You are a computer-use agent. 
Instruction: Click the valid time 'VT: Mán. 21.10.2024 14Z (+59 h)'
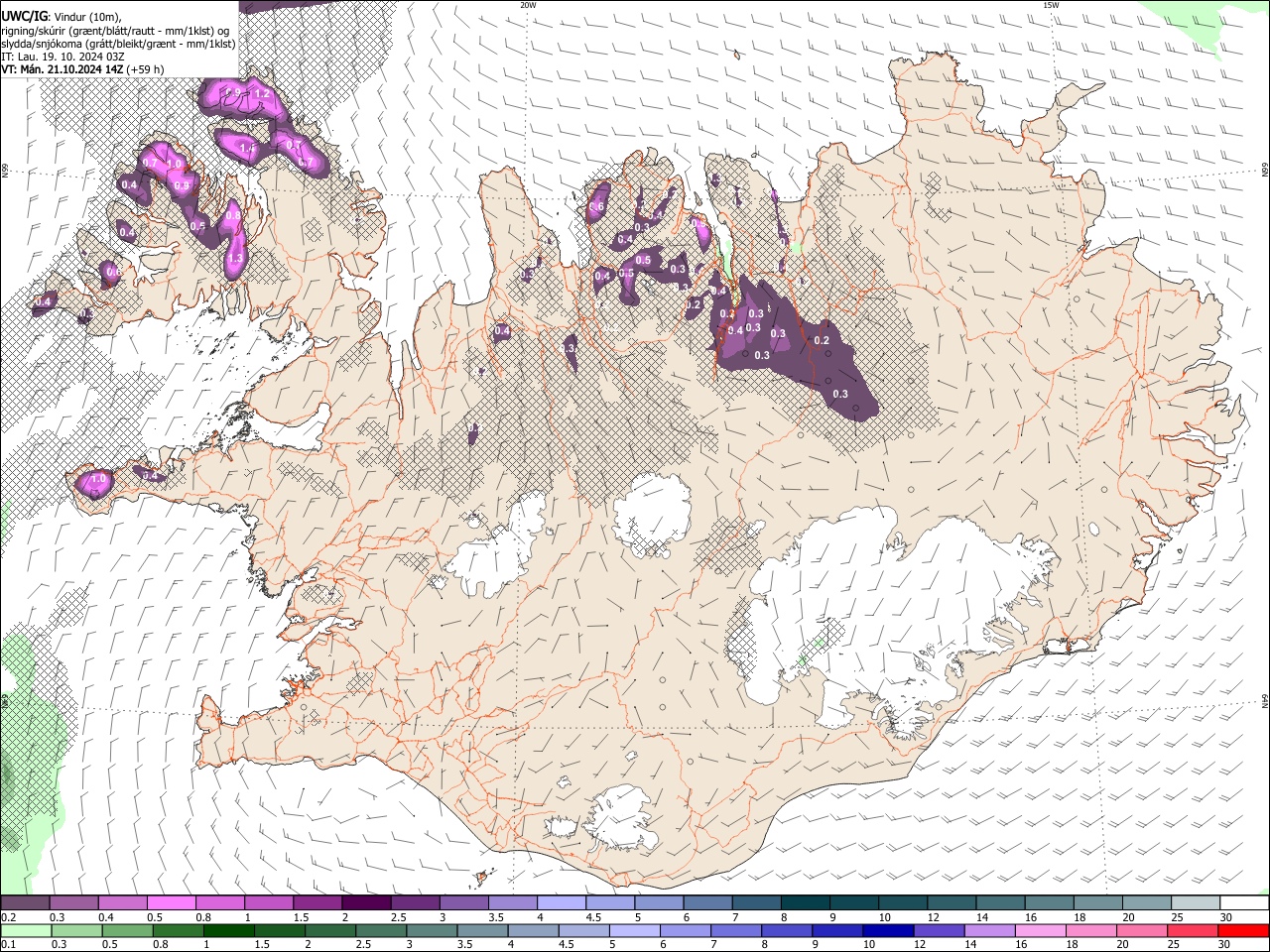pyautogui.click(x=82, y=69)
